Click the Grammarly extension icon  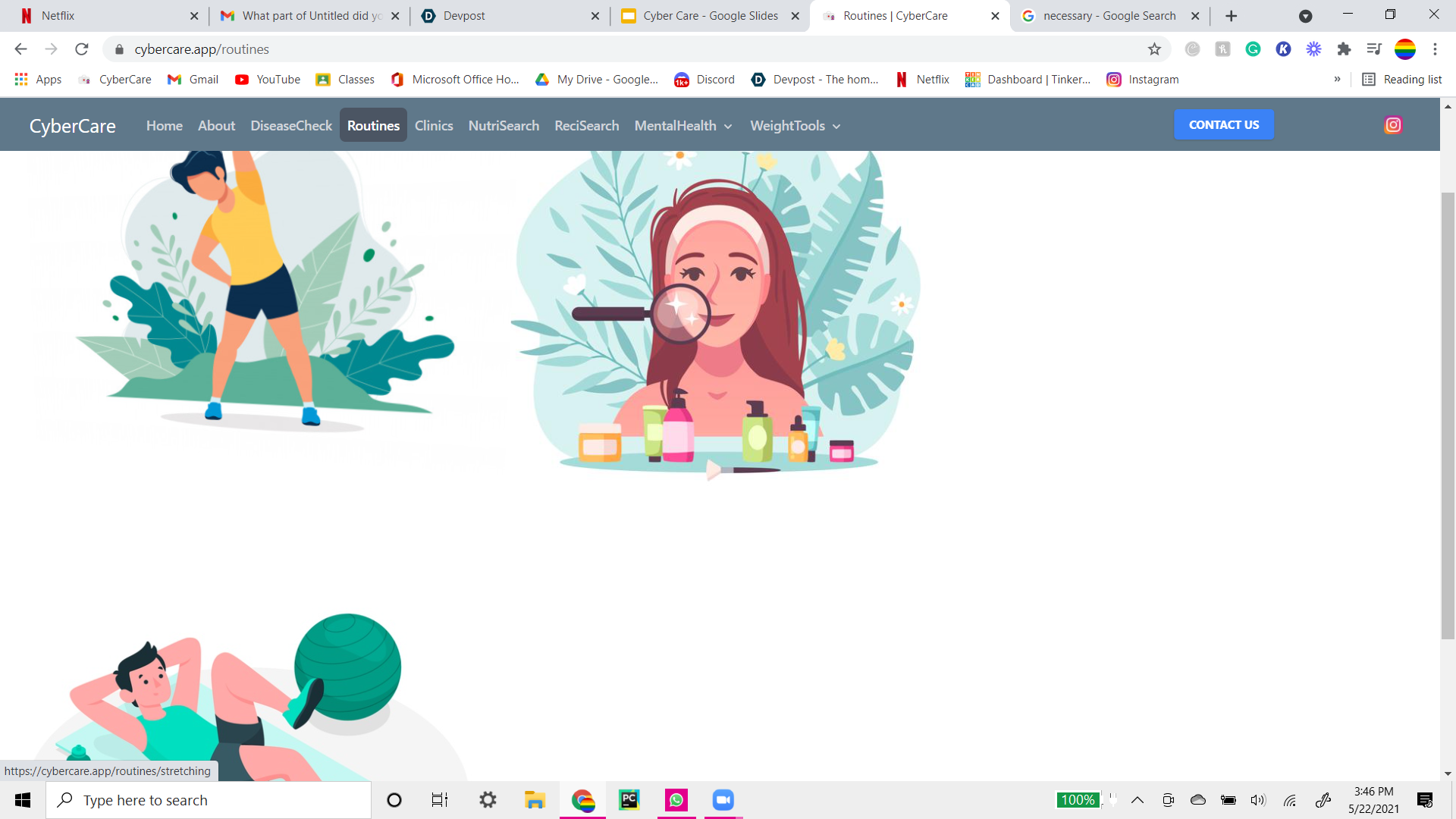click(1253, 49)
